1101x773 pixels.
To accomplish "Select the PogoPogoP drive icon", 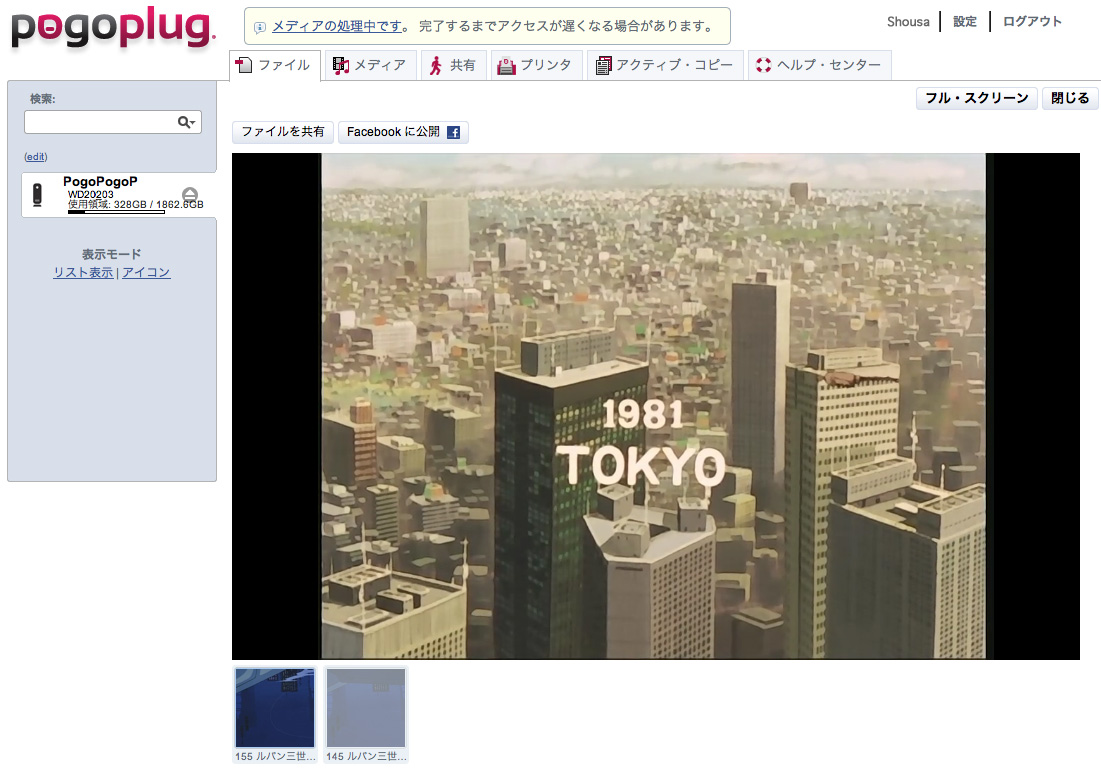I will pos(38,194).
